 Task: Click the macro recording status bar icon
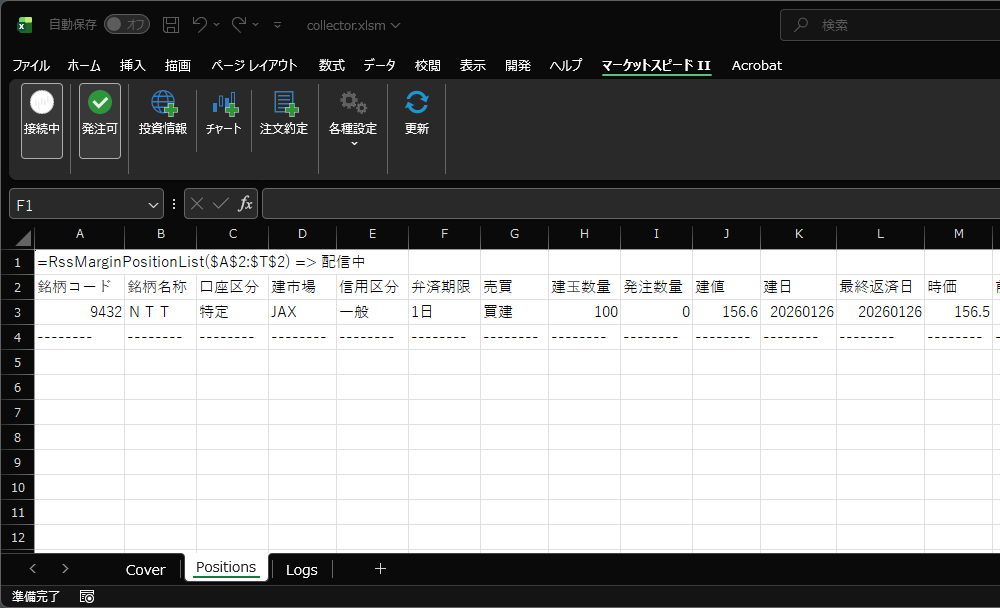point(87,597)
